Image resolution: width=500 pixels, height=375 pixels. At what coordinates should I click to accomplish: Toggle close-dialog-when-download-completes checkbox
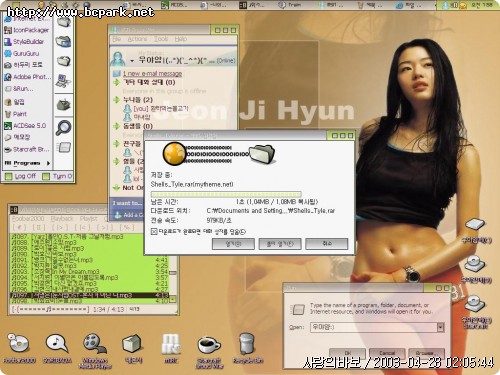click(154, 231)
